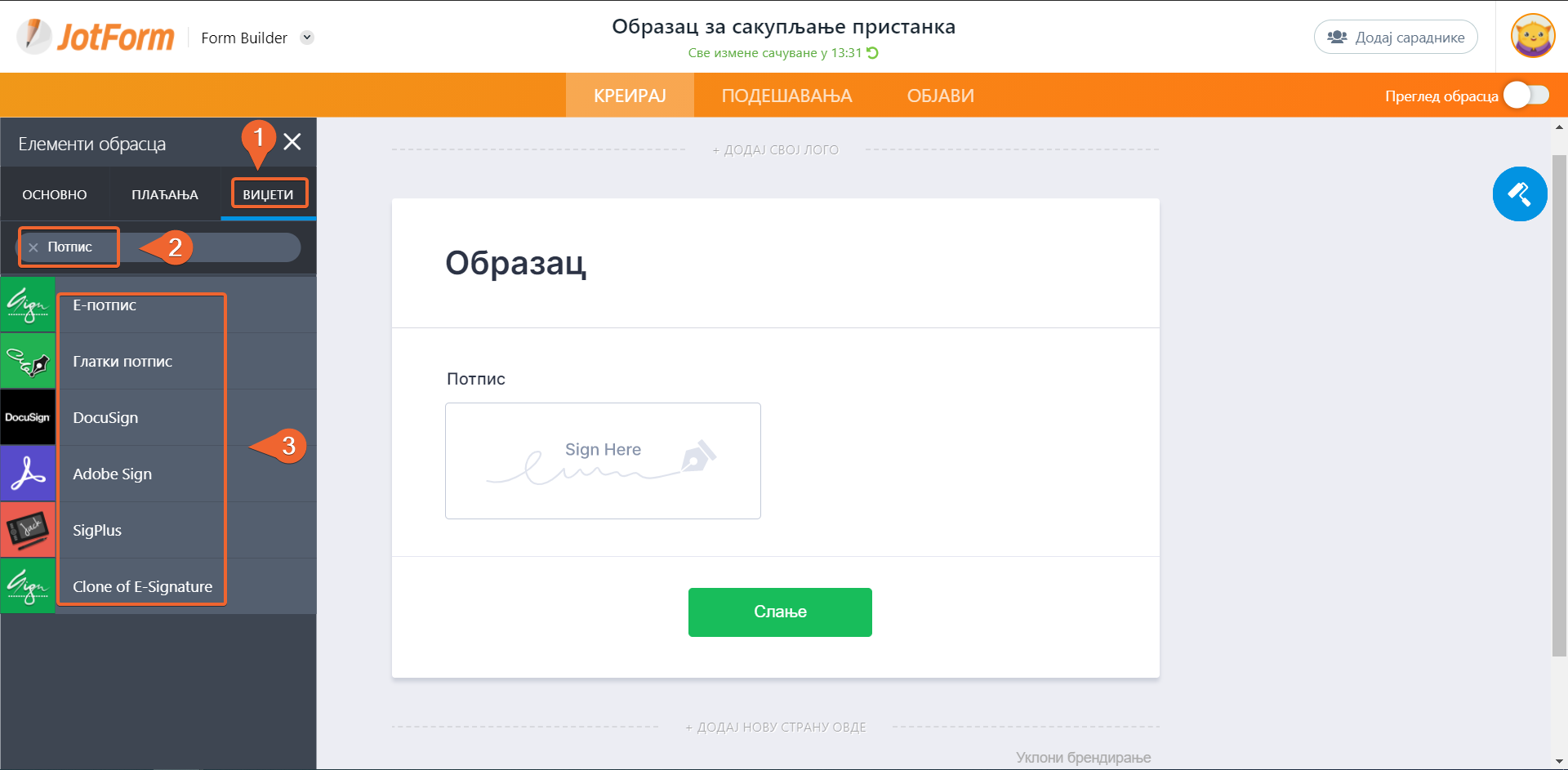Close the Елементи обрасца panel

pos(292,142)
